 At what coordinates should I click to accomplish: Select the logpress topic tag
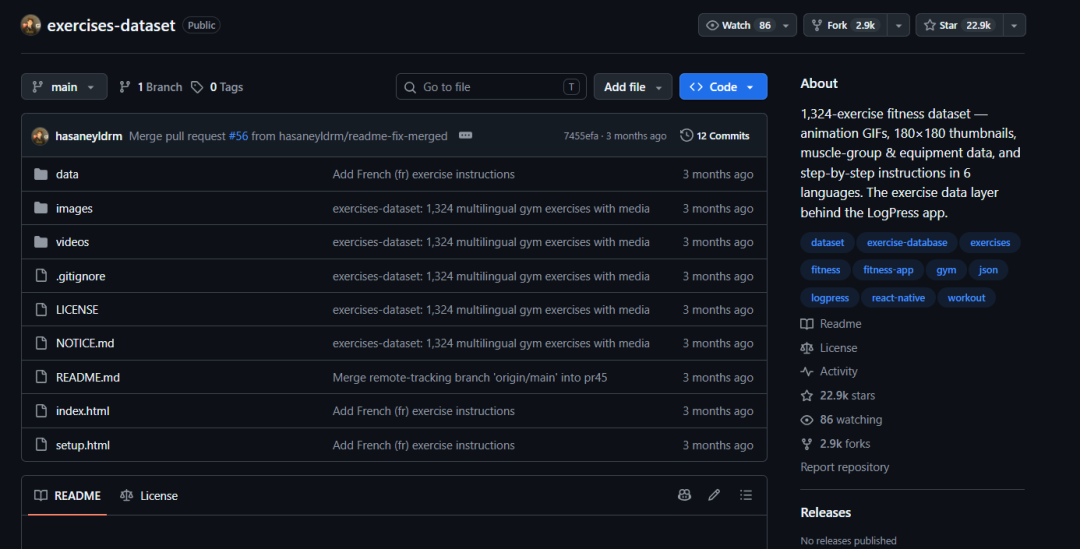[x=829, y=298]
